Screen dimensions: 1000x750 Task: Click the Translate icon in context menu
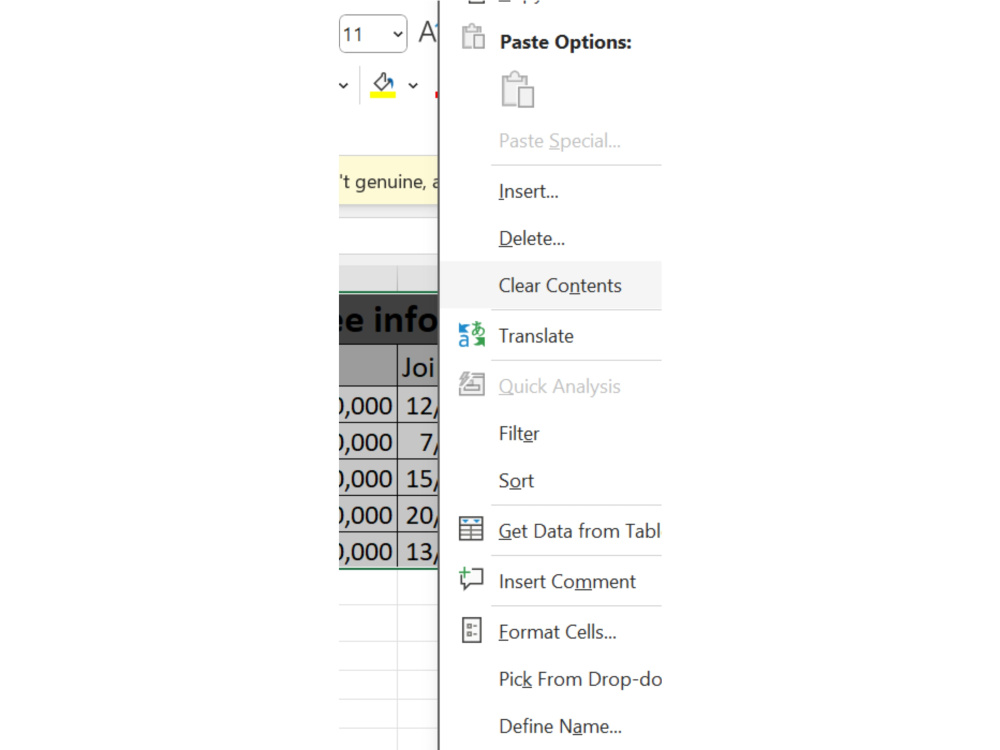pyautogui.click(x=472, y=335)
